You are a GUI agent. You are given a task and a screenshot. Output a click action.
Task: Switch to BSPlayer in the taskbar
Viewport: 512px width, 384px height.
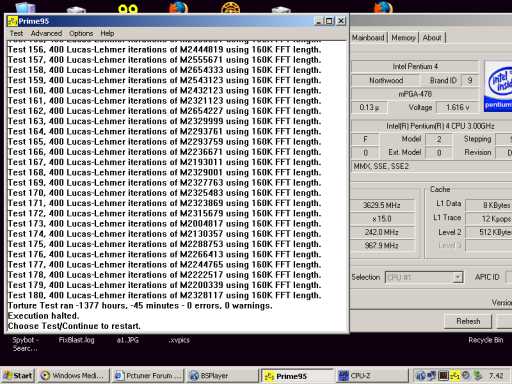click(x=221, y=376)
